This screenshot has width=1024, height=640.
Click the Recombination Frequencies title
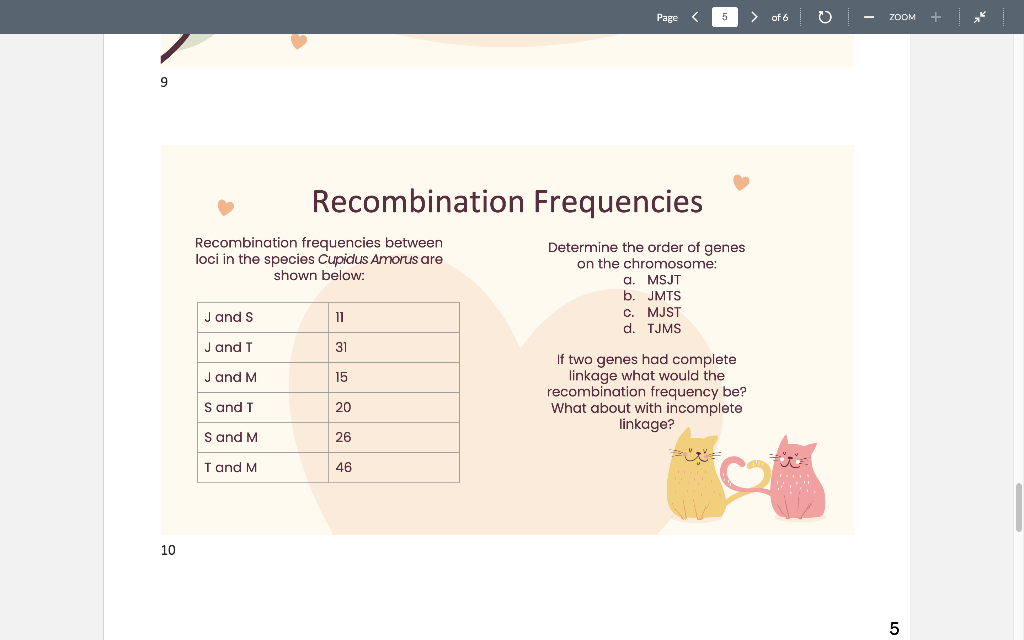click(x=507, y=202)
